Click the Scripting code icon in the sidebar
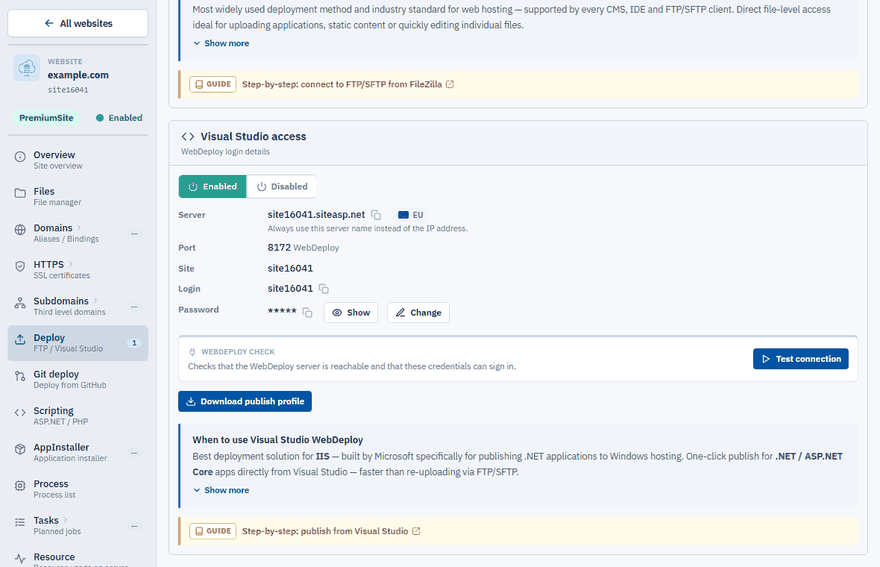Screen dimensions: 880x567 20,413
